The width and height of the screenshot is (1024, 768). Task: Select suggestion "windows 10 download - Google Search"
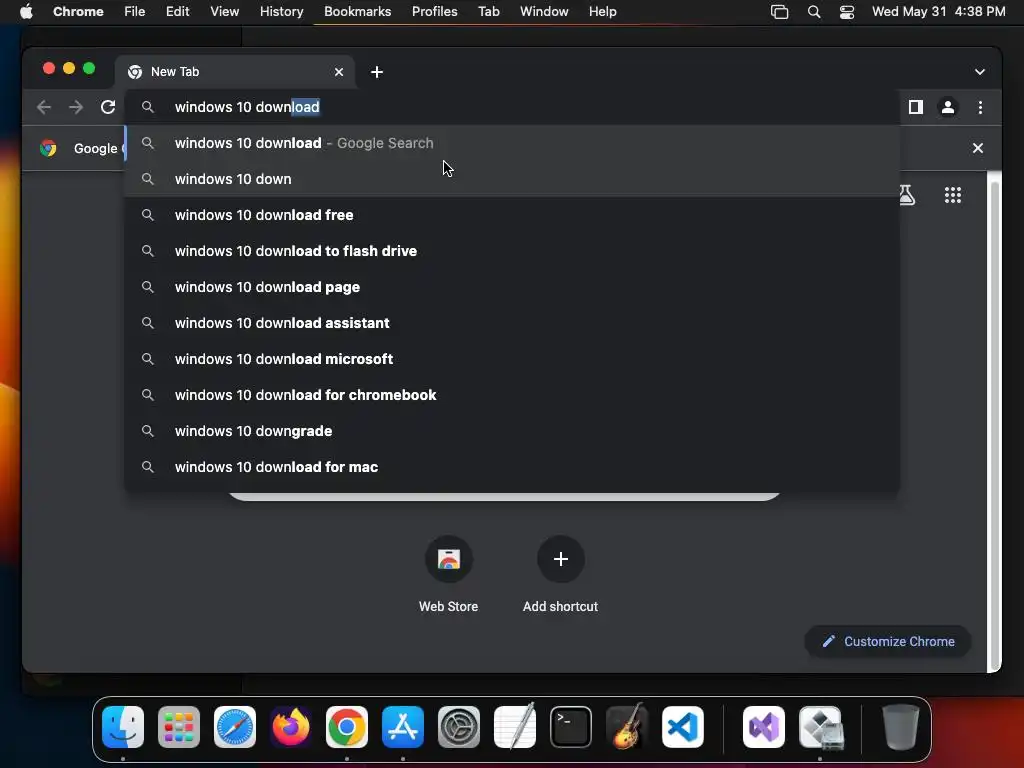512,143
